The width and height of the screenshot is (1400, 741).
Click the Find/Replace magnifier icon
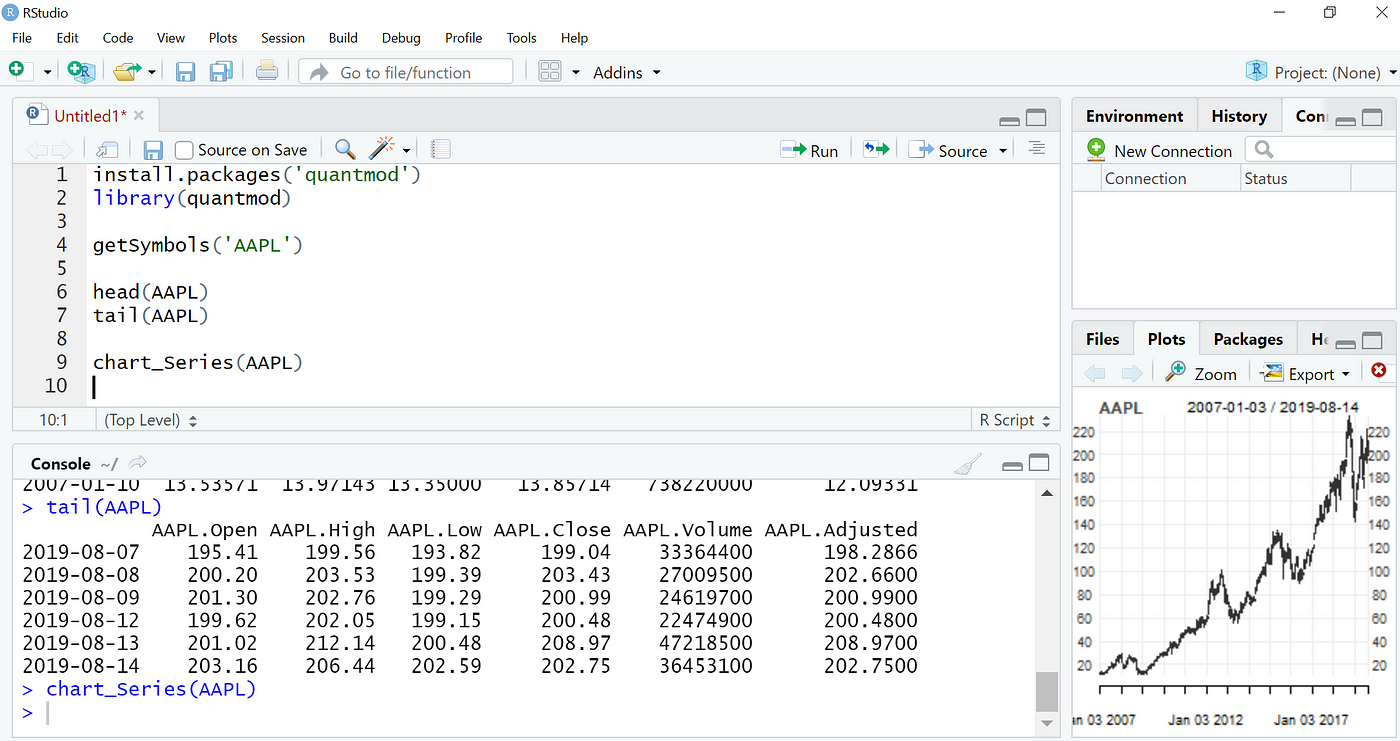coord(345,149)
